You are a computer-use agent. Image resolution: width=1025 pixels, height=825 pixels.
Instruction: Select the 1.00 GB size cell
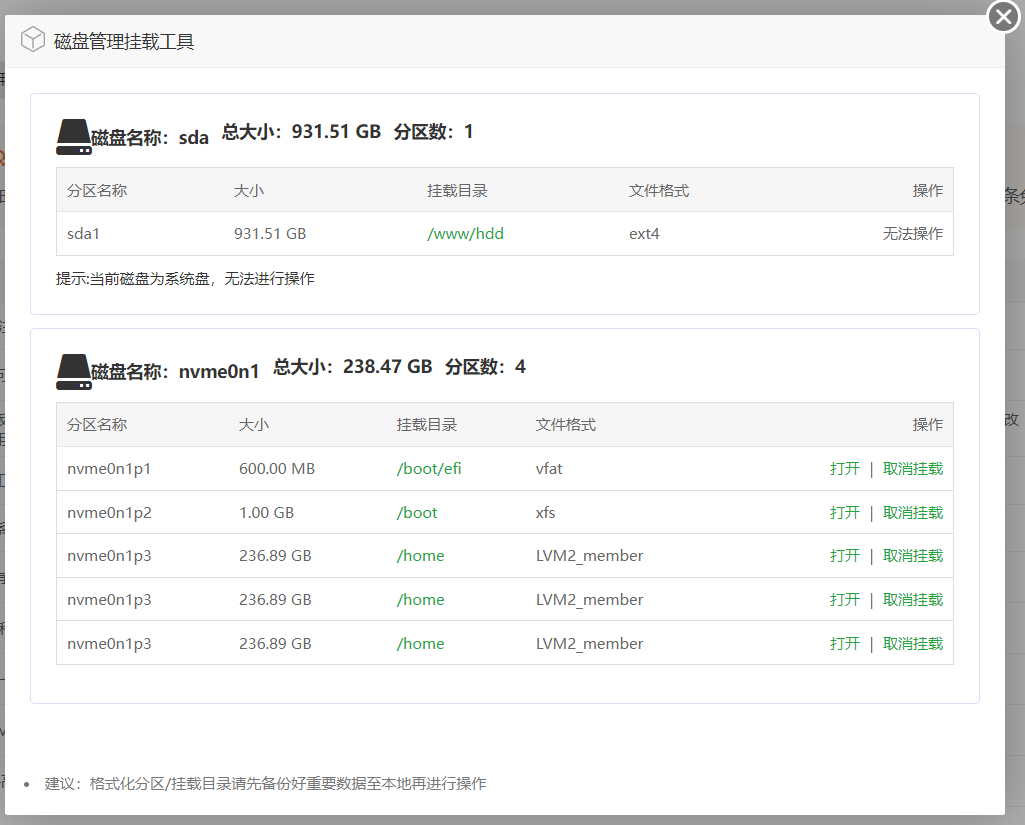(x=266, y=513)
